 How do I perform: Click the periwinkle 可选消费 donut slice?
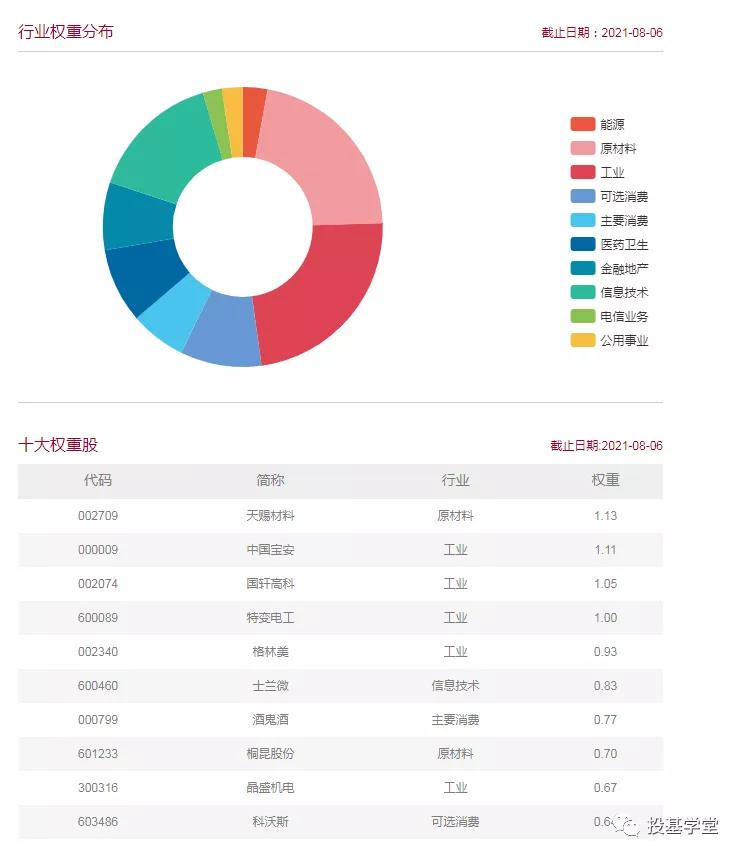(x=225, y=332)
